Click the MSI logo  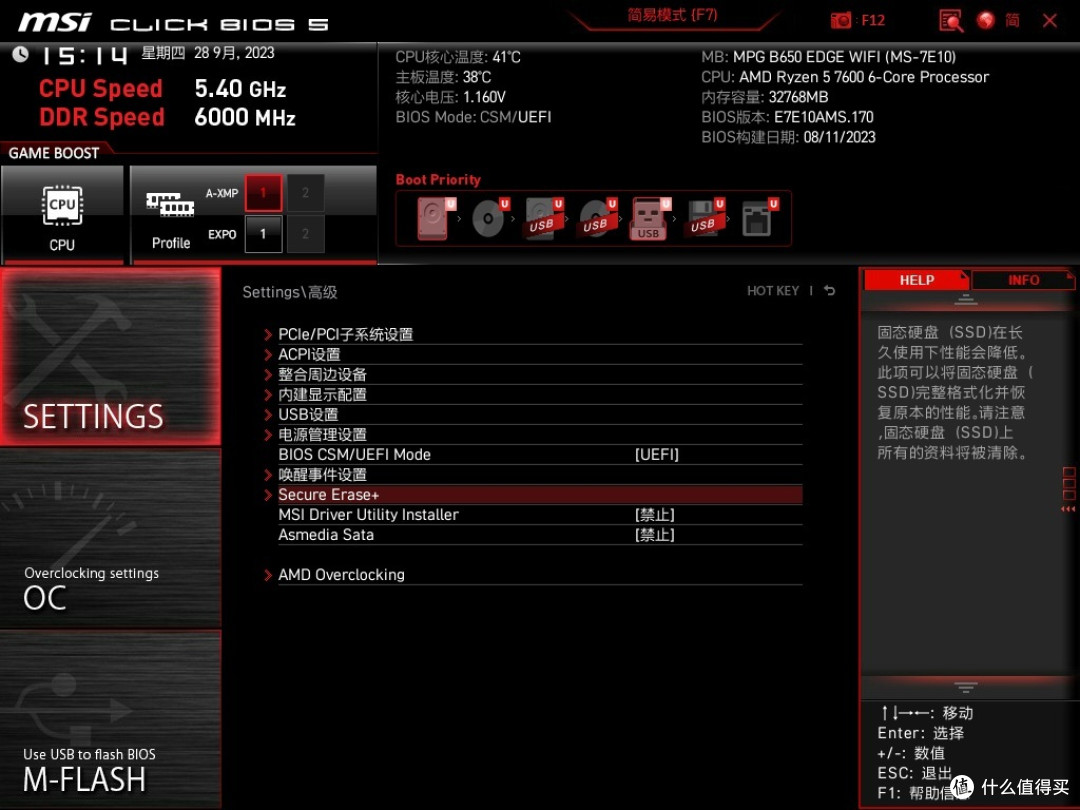[x=54, y=23]
